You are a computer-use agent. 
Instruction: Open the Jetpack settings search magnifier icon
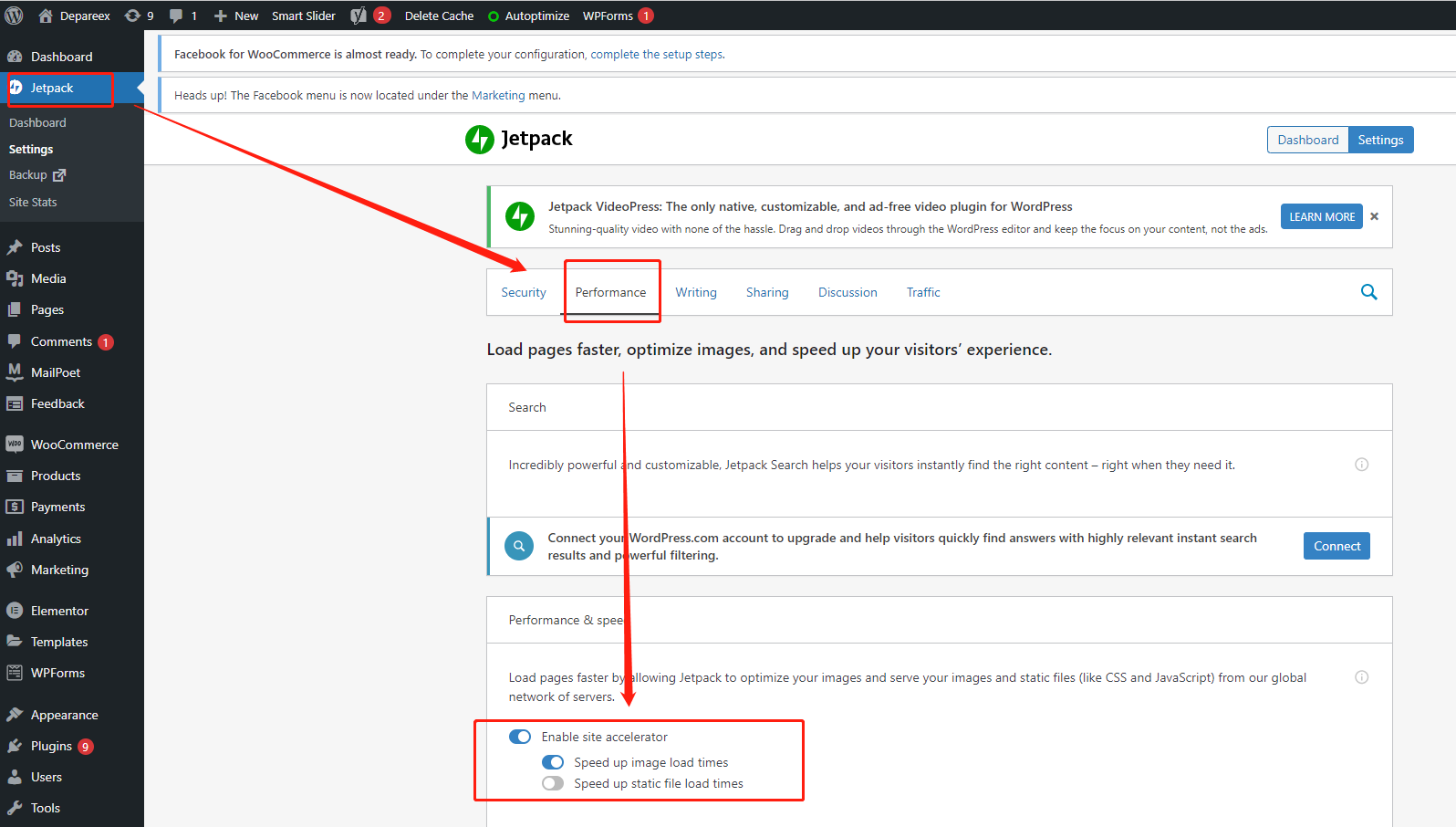click(x=1368, y=292)
